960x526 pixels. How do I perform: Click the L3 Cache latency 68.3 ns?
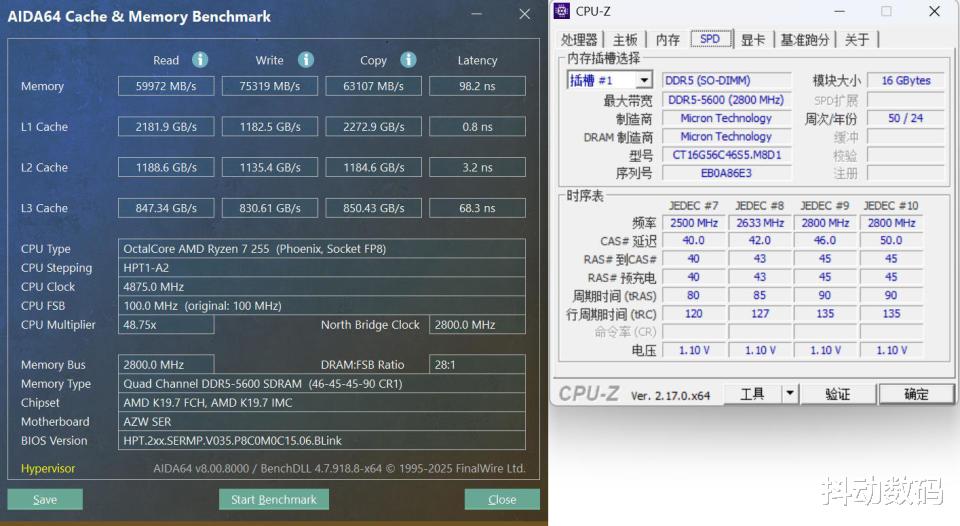(x=477, y=208)
